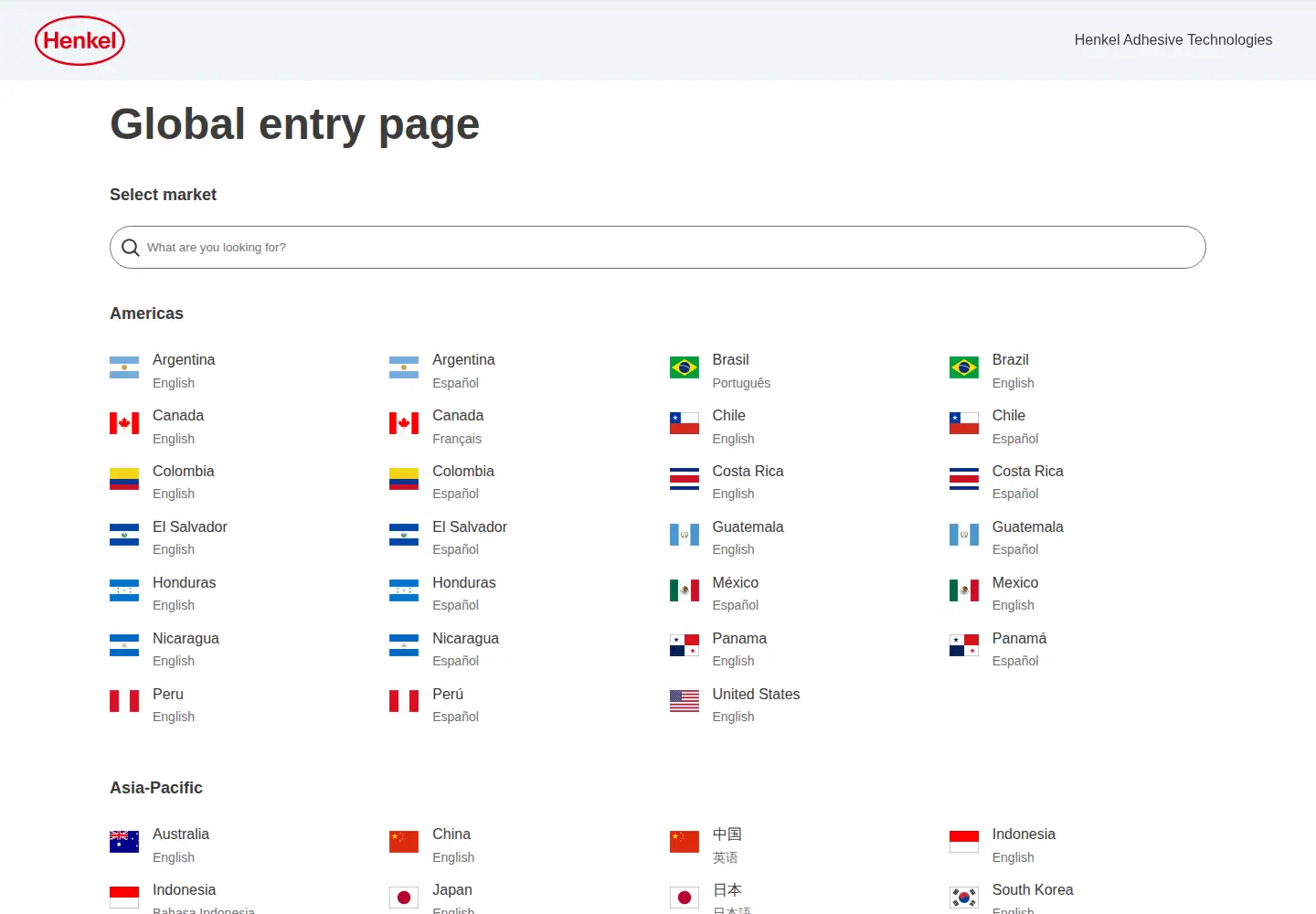Click the Chile Español flag icon
Screen dimensions: 1316x914
(x=964, y=423)
